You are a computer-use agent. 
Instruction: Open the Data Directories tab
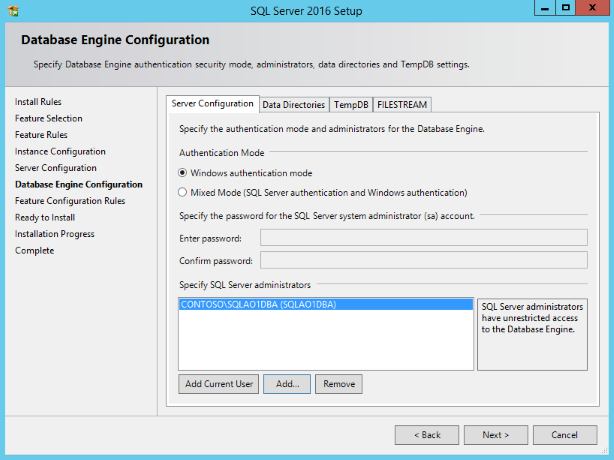tap(294, 105)
